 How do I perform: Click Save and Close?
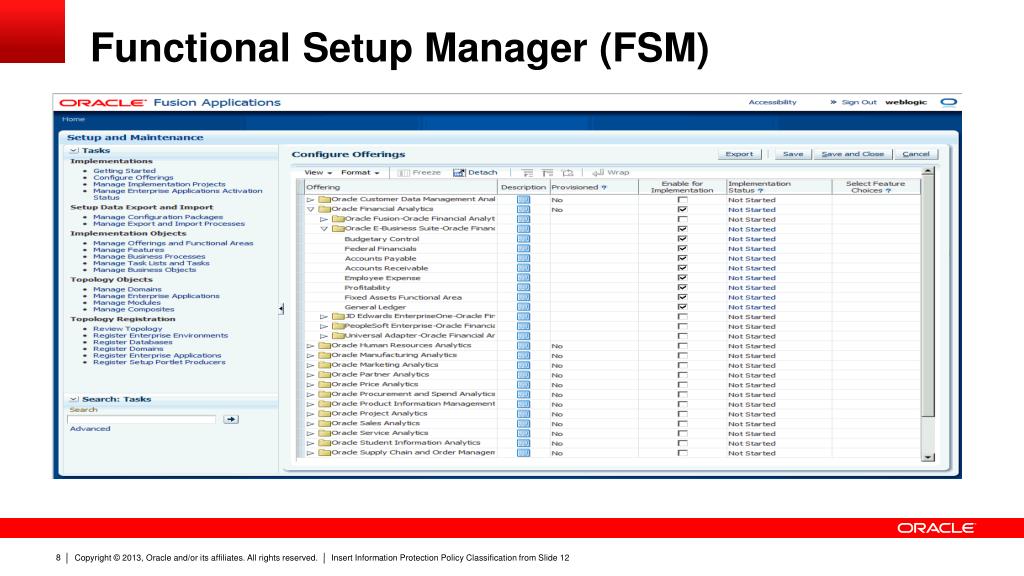pyautogui.click(x=852, y=154)
